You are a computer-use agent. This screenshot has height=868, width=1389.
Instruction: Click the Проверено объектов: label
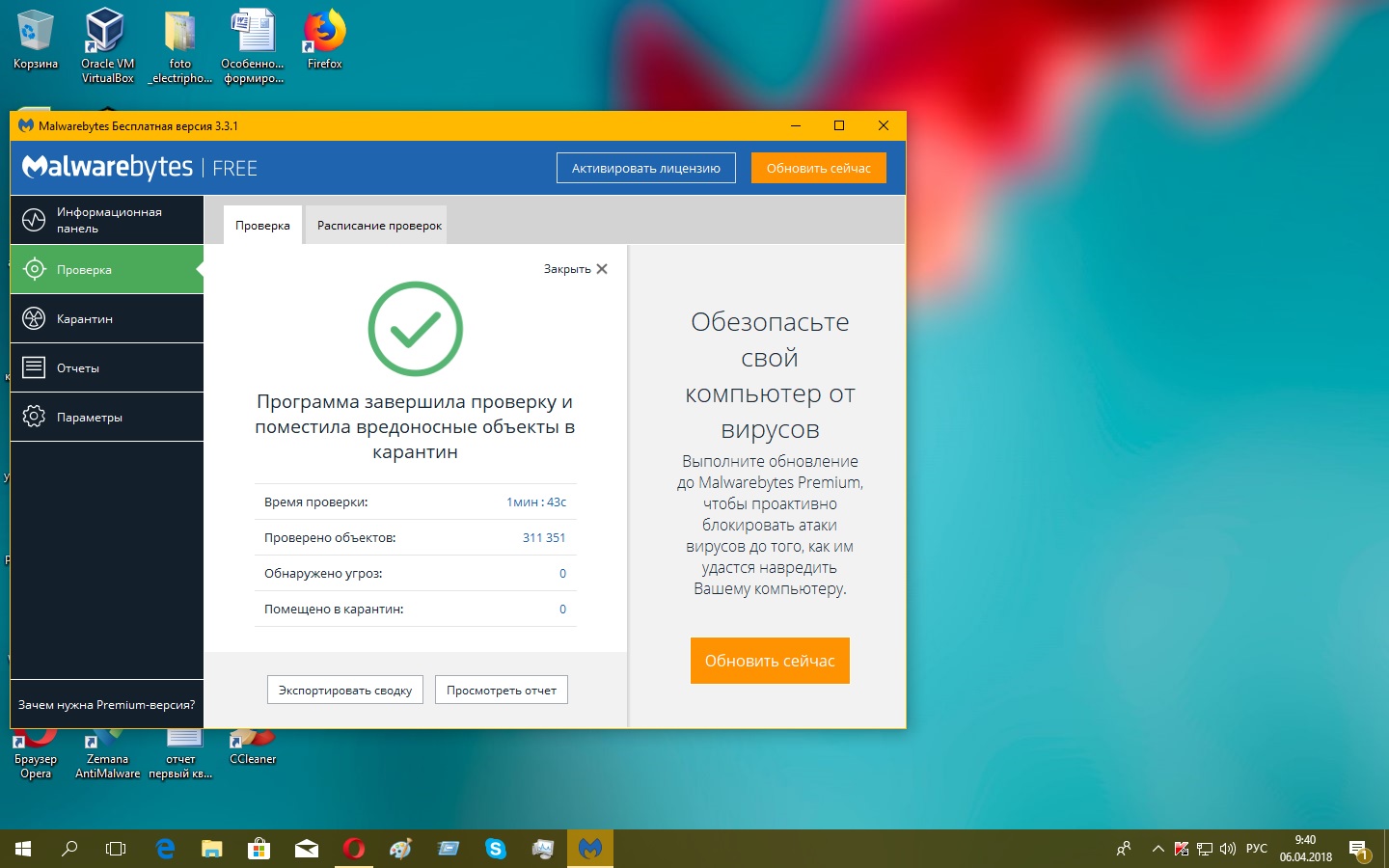pyautogui.click(x=330, y=537)
